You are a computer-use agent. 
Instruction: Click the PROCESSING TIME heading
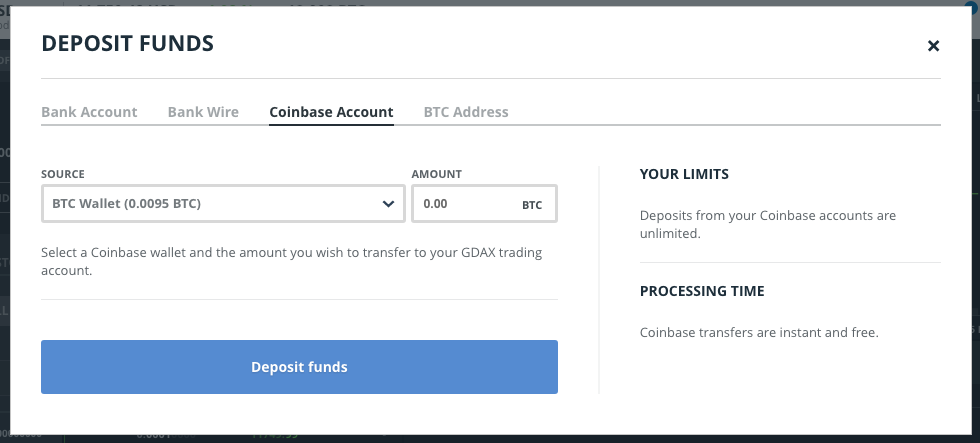click(702, 291)
